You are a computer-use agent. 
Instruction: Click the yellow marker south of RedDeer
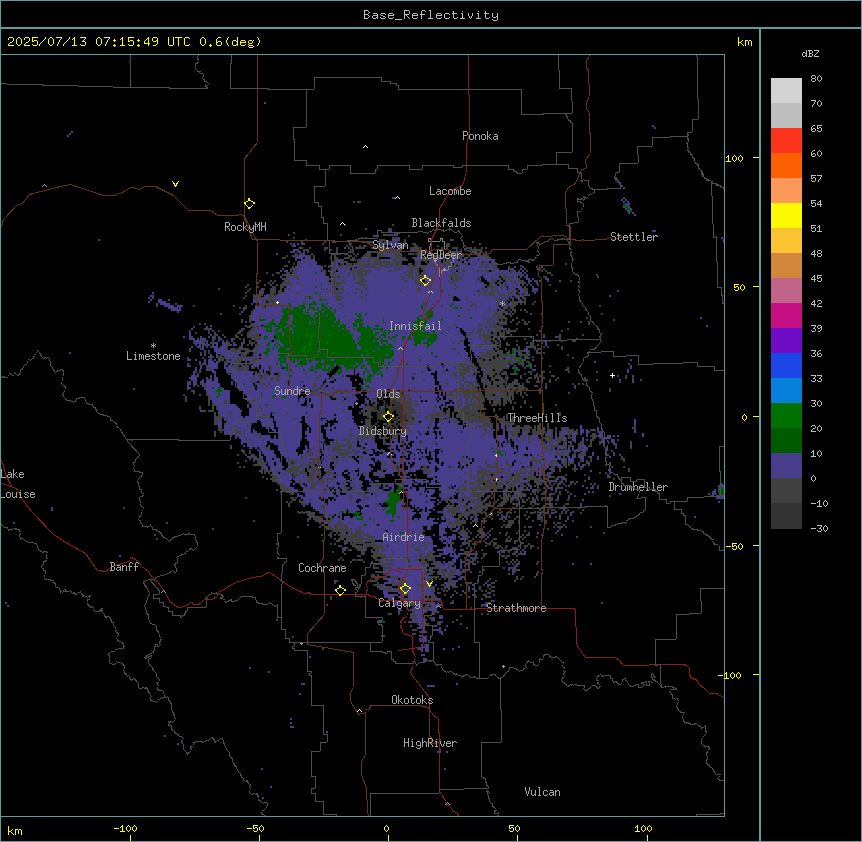[x=426, y=281]
